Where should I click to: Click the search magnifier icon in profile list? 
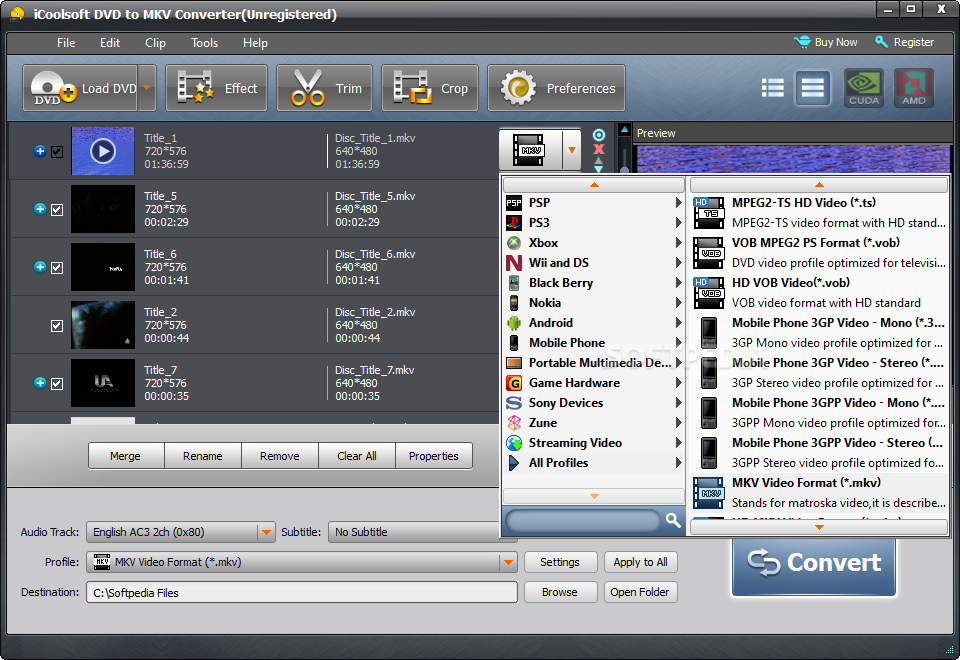click(x=673, y=520)
